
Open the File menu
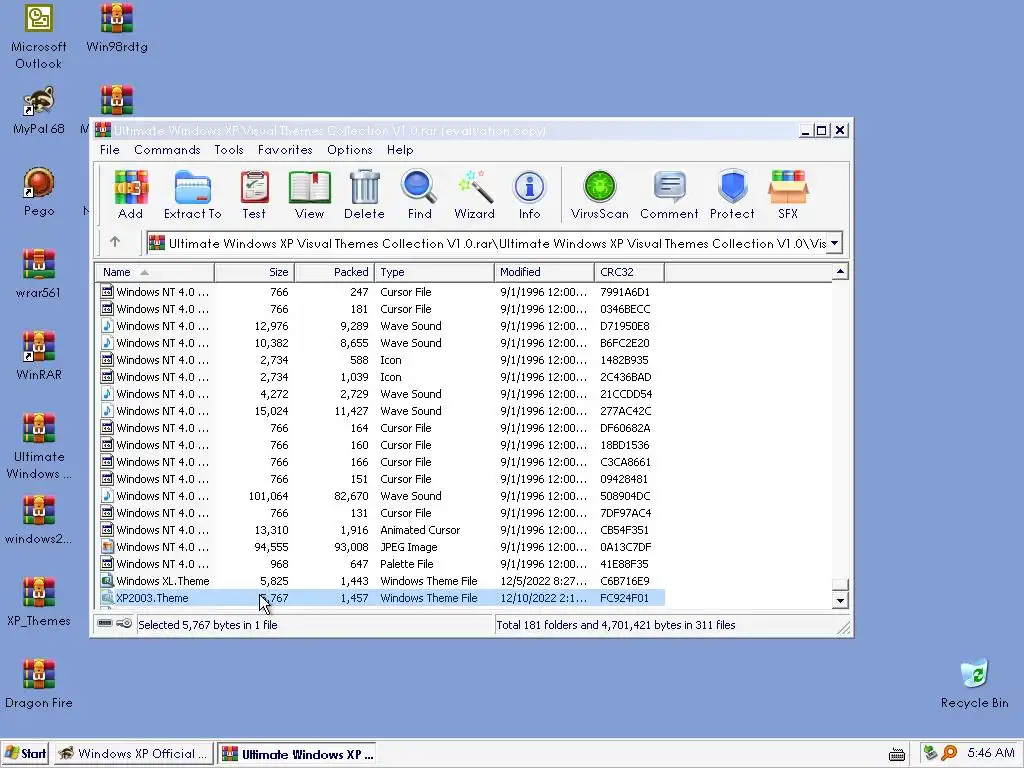[x=110, y=150]
